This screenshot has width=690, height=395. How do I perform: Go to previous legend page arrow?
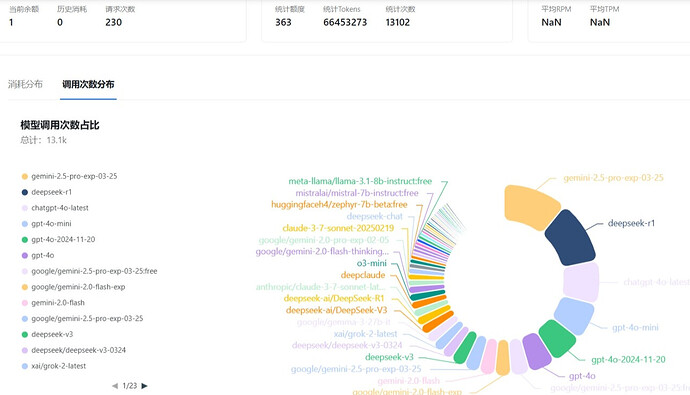pyautogui.click(x=115, y=386)
